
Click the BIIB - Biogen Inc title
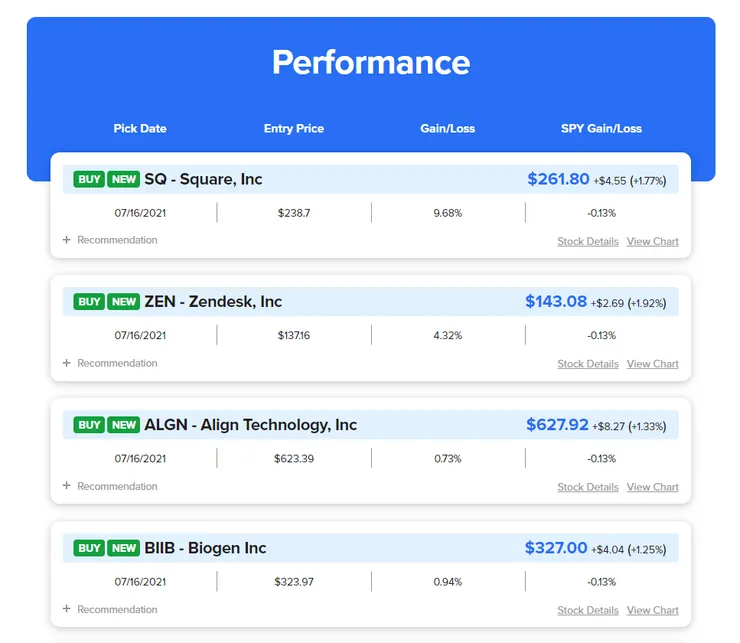click(x=205, y=548)
